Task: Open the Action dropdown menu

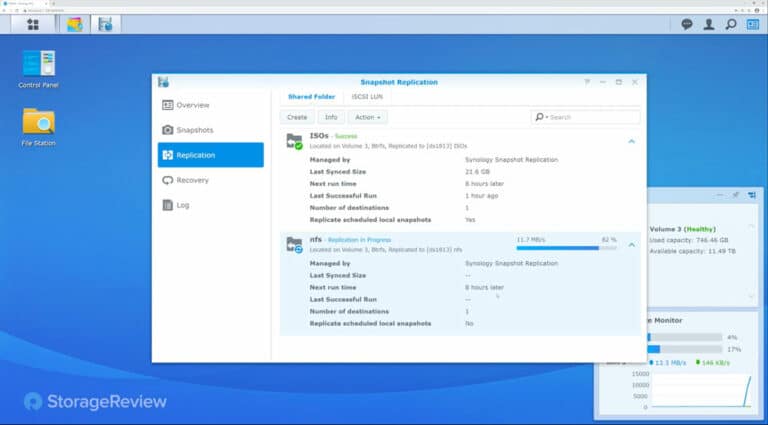Action: (x=367, y=118)
